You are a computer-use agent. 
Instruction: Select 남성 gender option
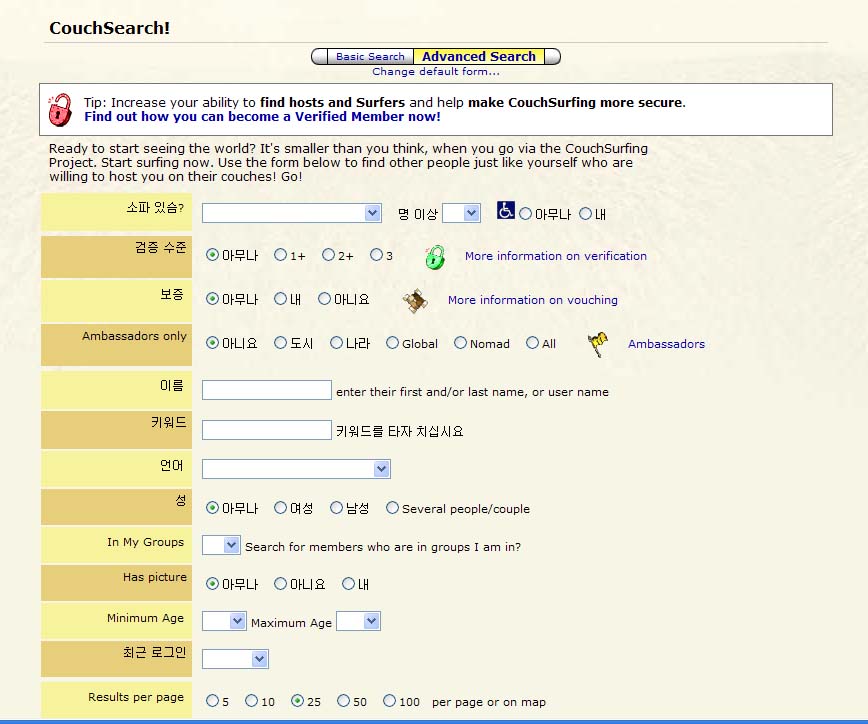(x=337, y=508)
